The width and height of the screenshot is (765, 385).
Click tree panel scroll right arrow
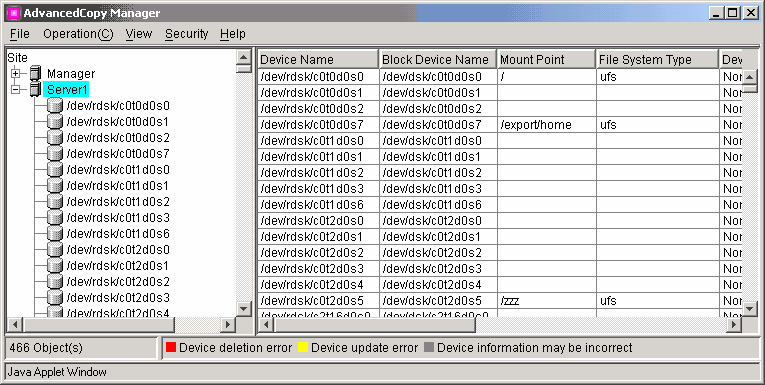227,324
